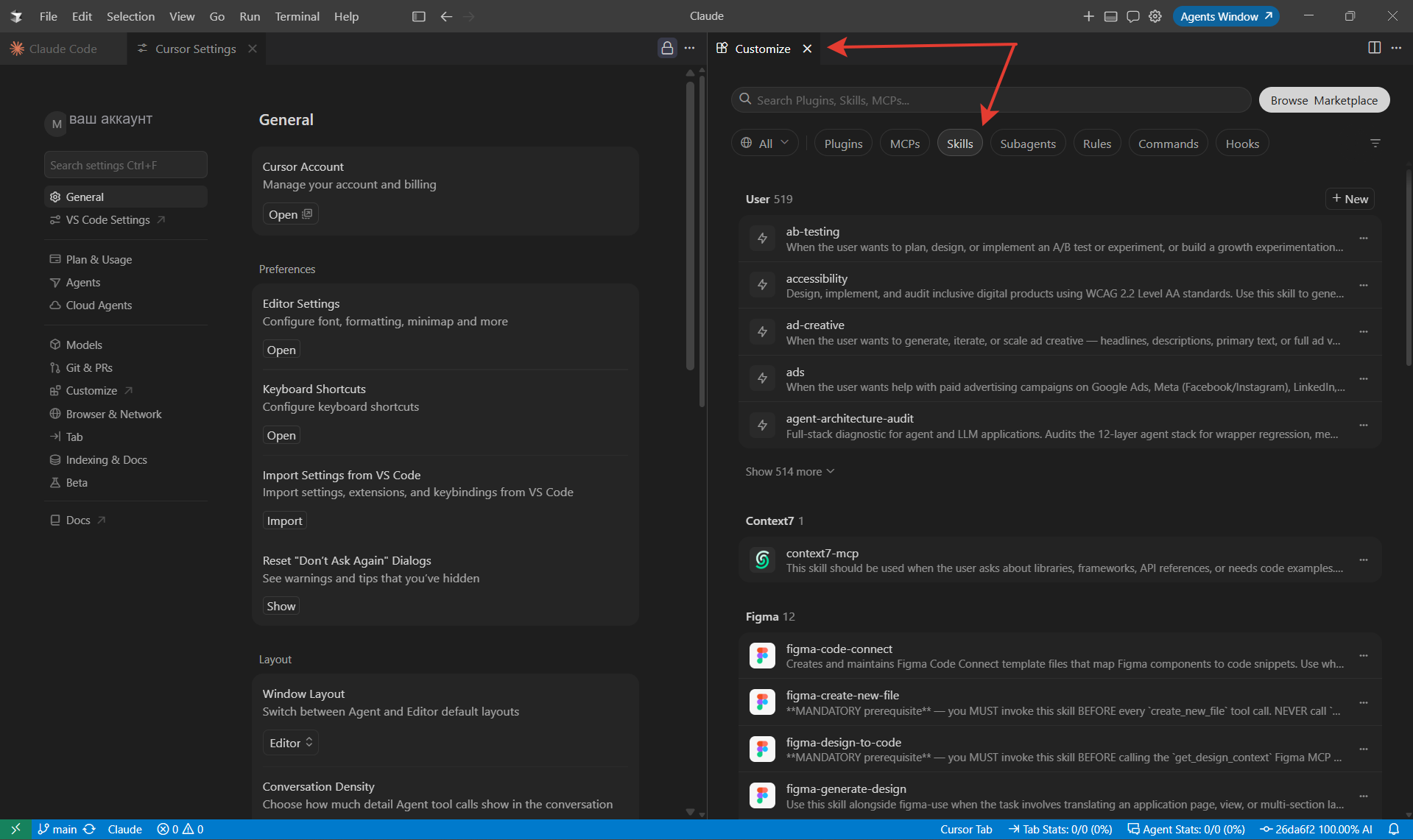This screenshot has height=840, width=1413.
Task: Click sync changes icon in status bar
Action: pos(89,830)
